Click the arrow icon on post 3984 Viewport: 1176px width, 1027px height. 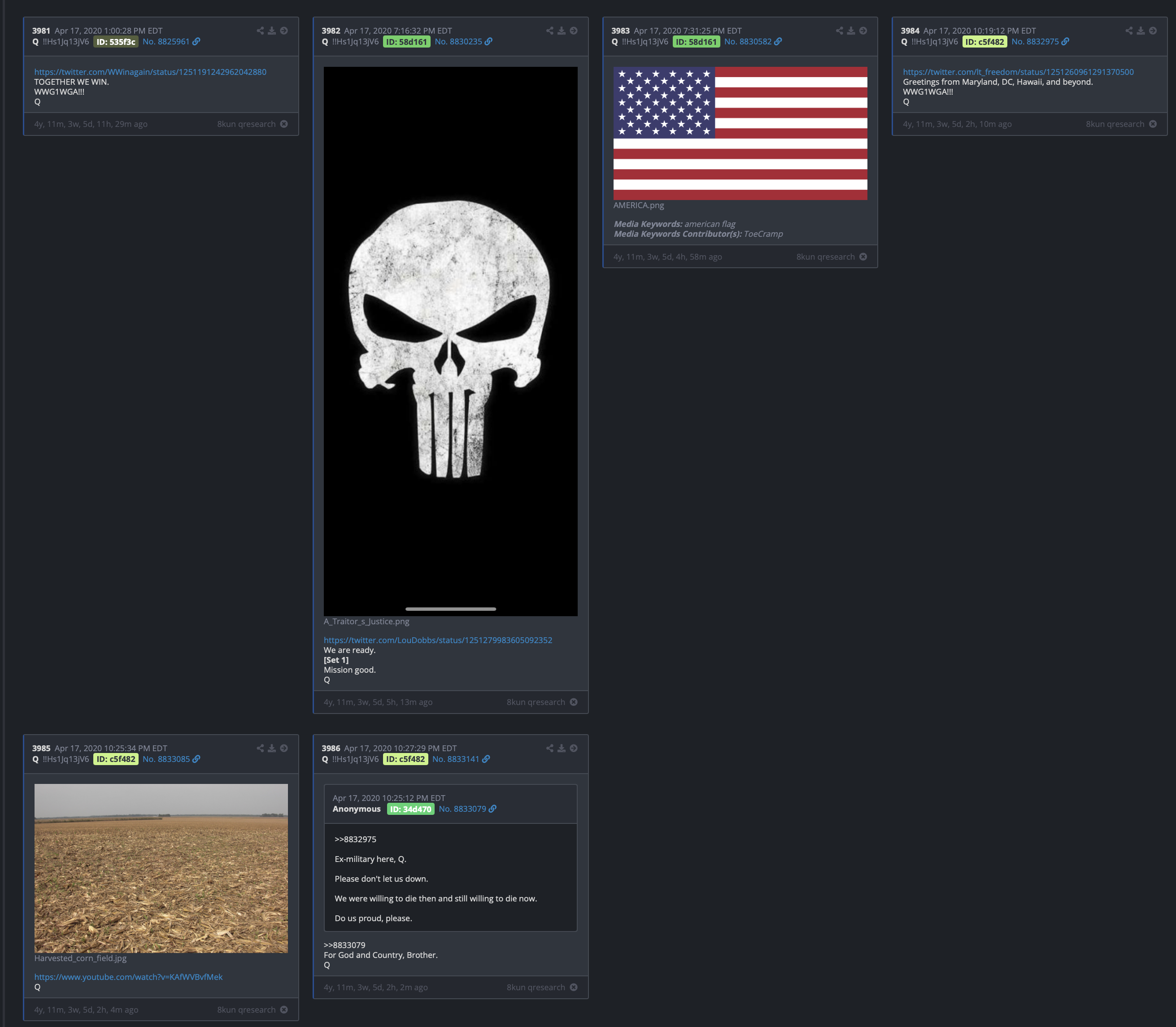(1153, 31)
